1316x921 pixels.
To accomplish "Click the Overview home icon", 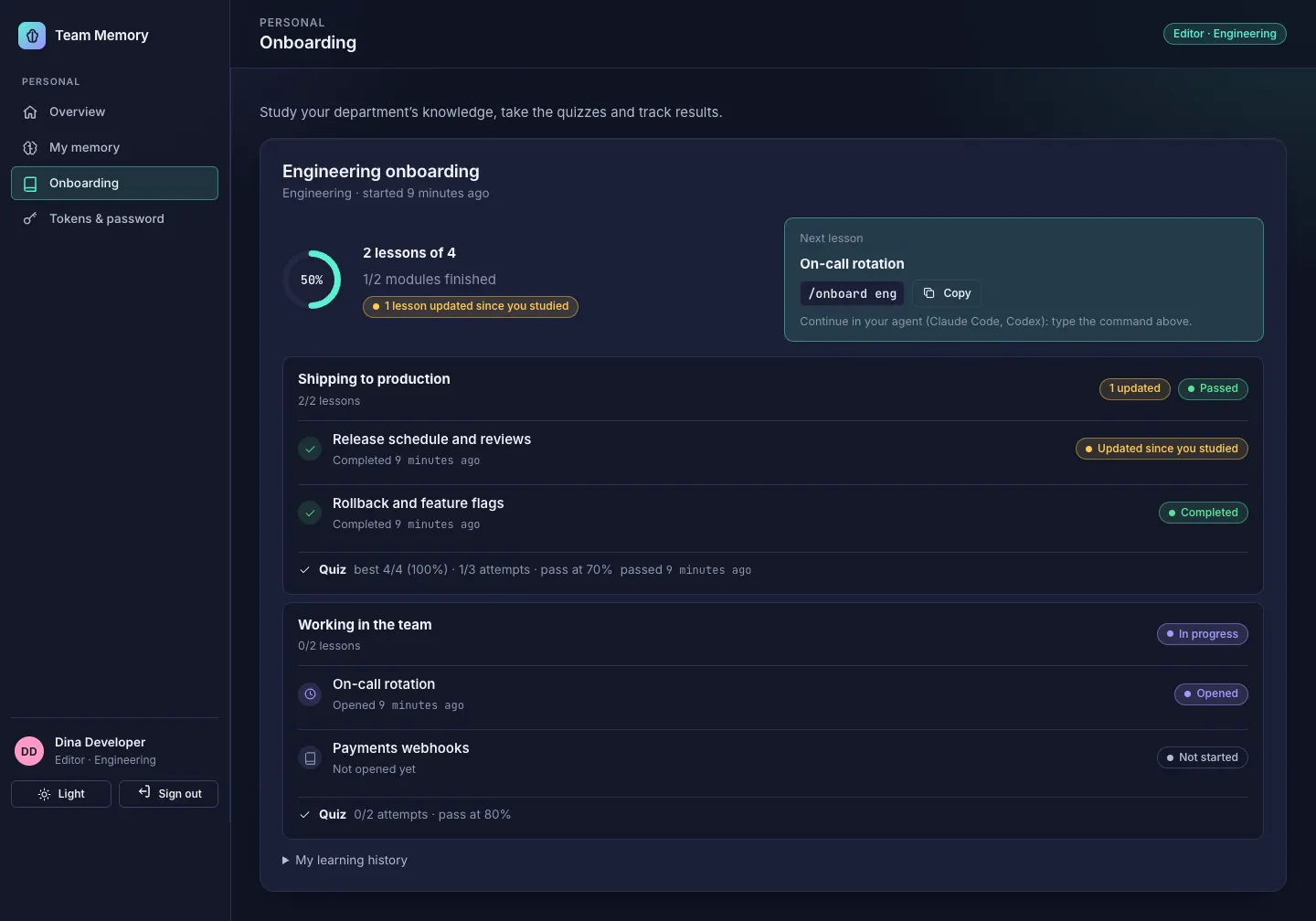I will click(30, 112).
